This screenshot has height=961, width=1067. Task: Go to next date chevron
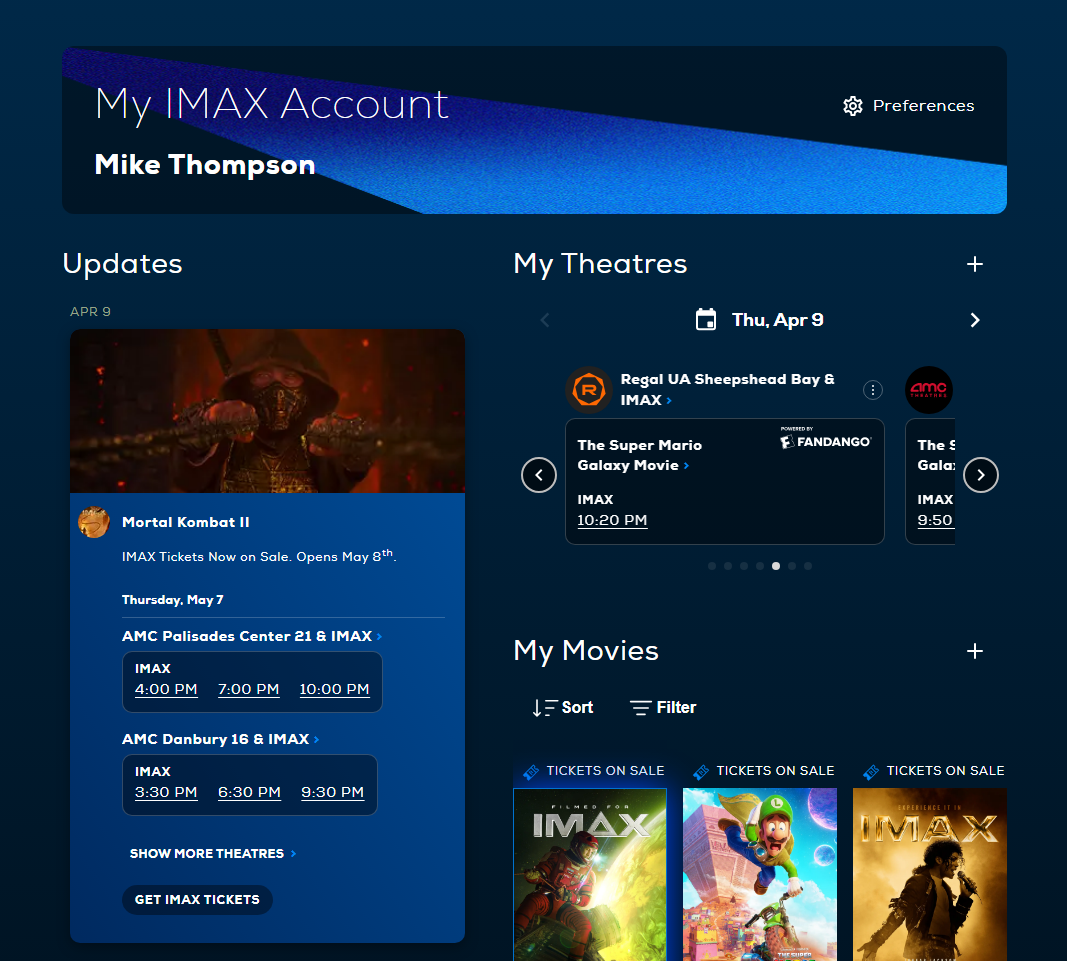974,320
